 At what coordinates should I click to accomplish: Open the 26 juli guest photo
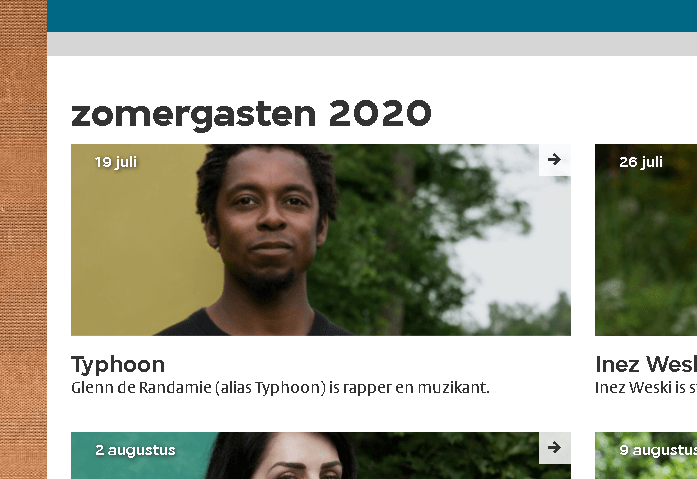click(x=646, y=240)
